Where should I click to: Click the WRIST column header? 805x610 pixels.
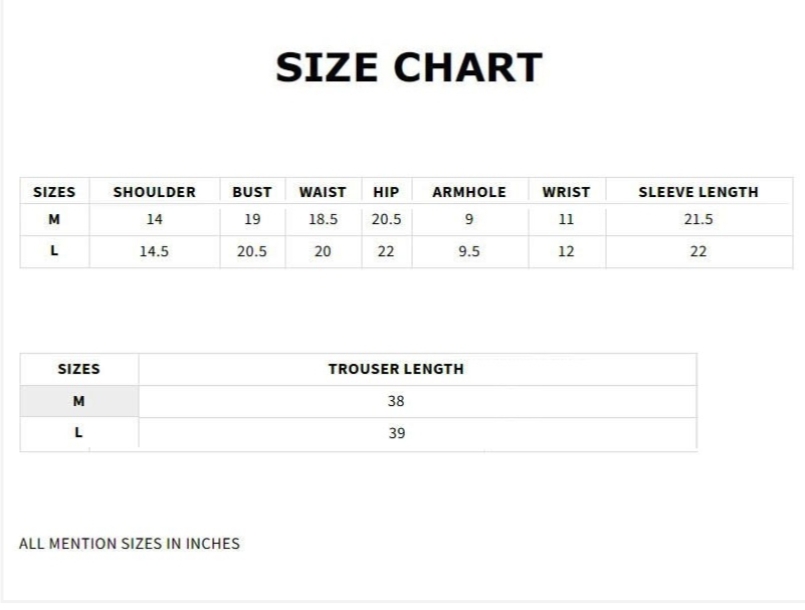566,192
